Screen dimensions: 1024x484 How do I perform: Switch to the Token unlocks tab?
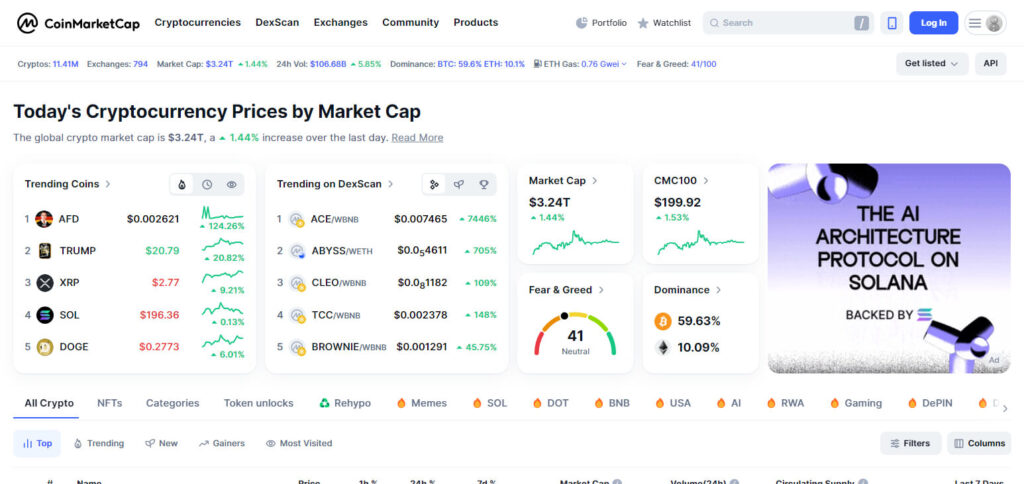259,404
